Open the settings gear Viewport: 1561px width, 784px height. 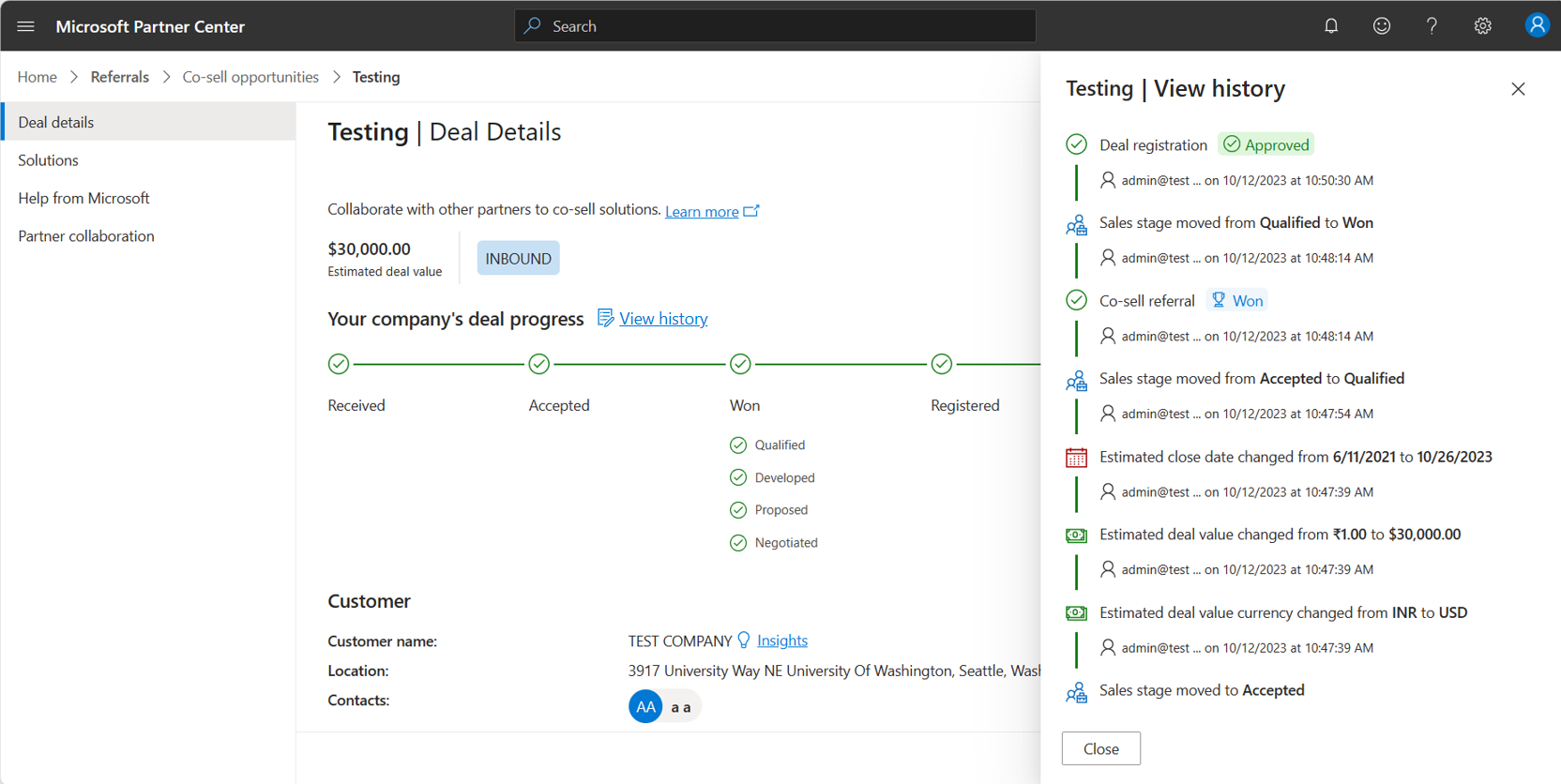click(x=1482, y=26)
